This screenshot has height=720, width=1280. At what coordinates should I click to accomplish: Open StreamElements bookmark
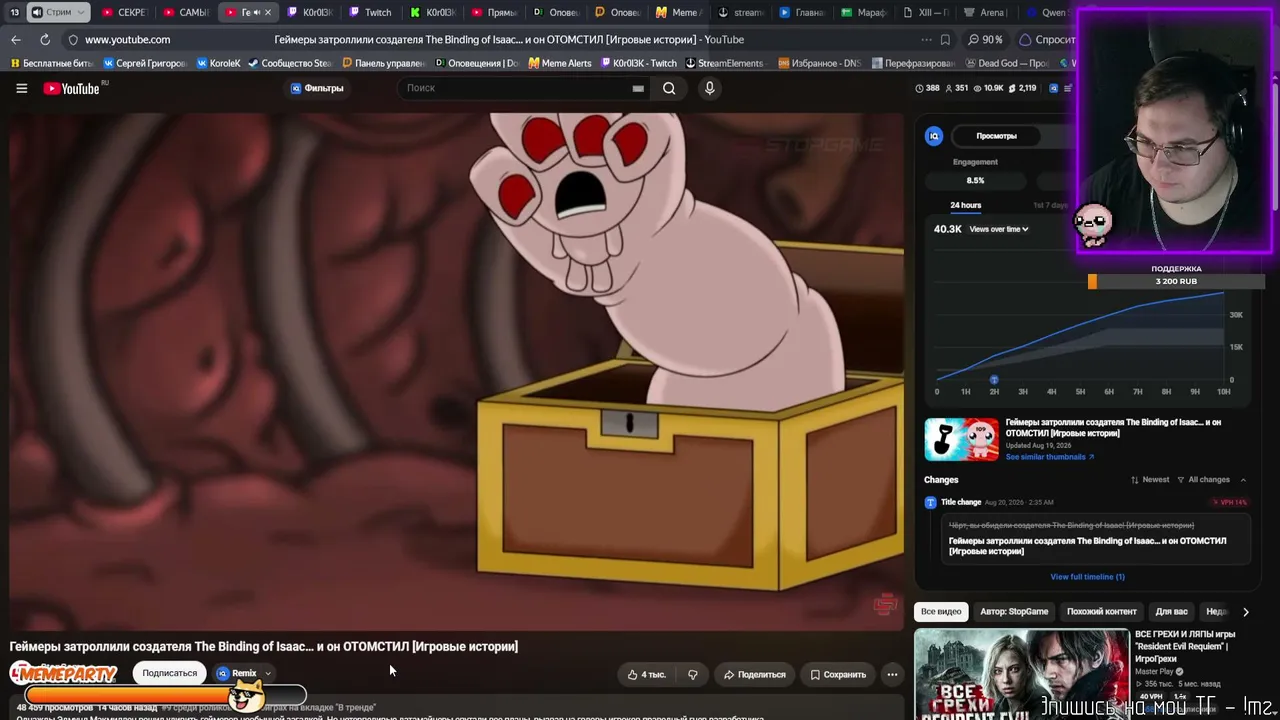coord(723,63)
